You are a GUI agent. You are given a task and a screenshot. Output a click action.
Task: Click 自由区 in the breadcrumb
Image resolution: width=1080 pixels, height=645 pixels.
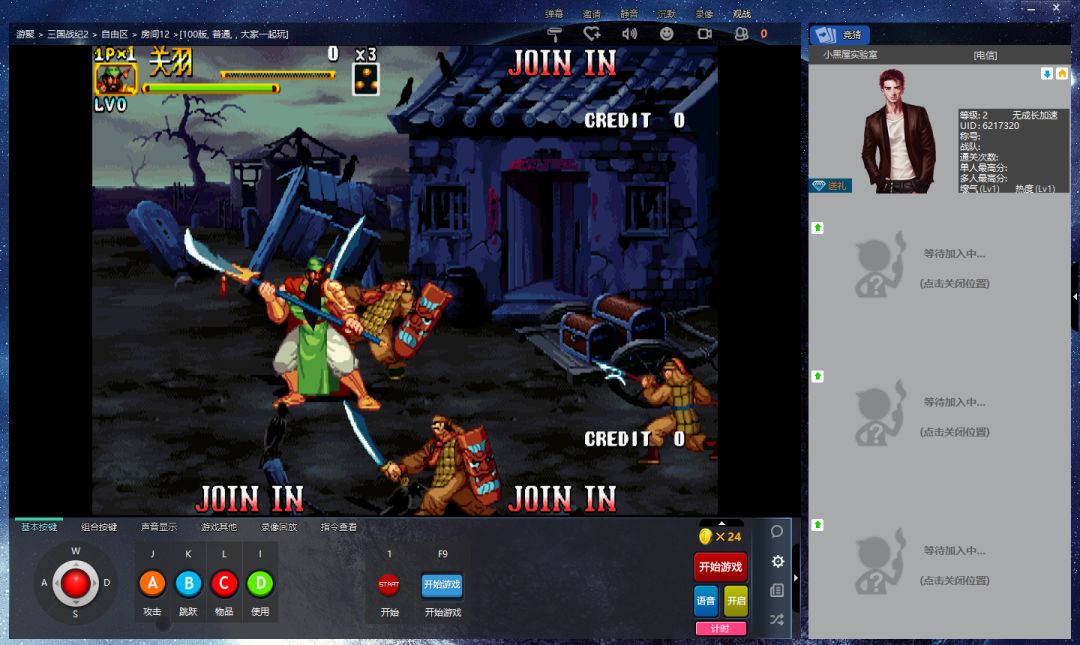tap(114, 34)
